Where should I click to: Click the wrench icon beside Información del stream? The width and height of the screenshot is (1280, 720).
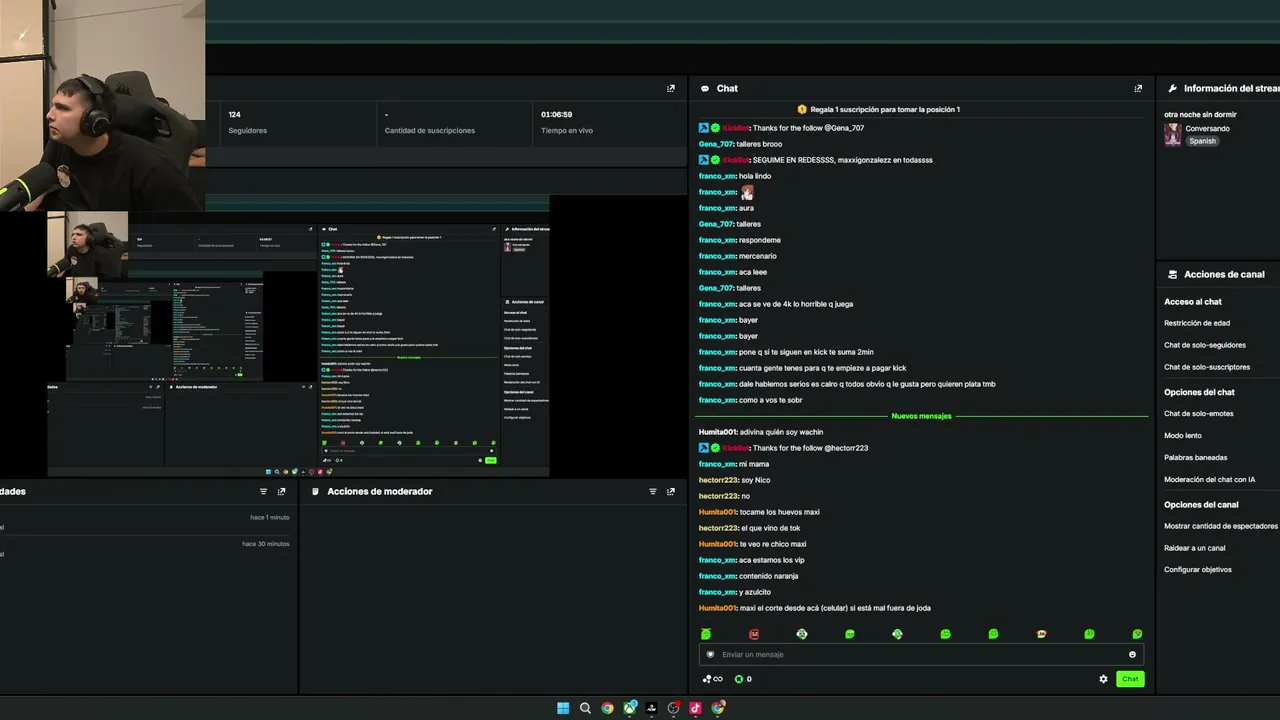click(1172, 88)
